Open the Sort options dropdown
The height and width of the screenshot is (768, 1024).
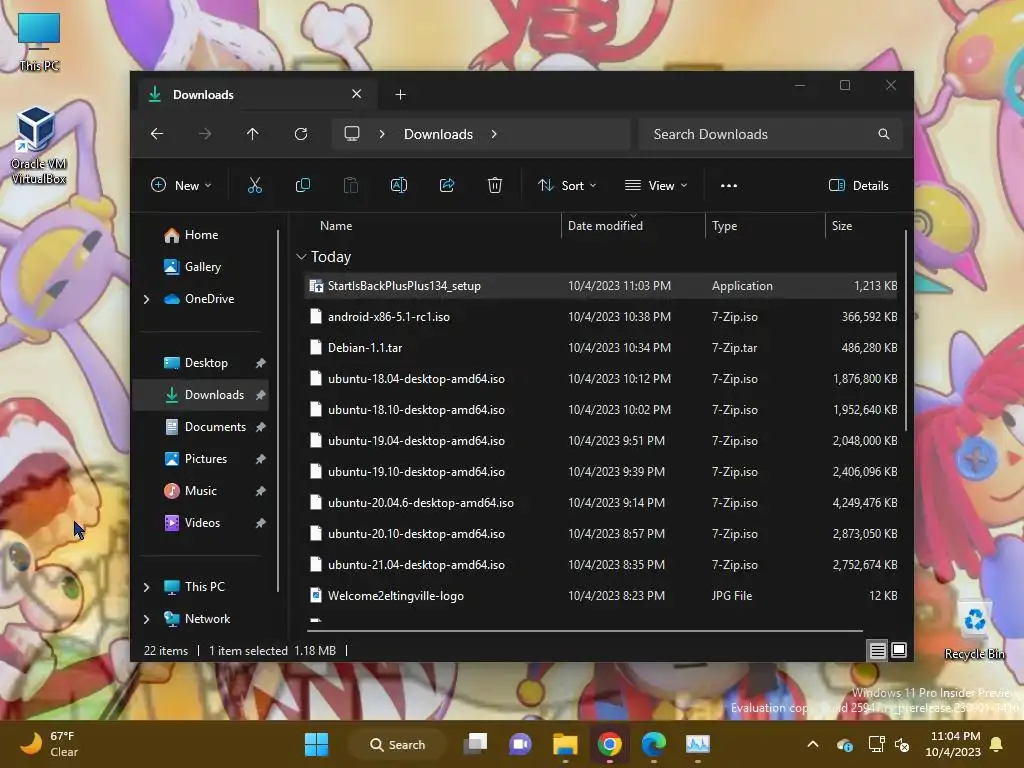point(567,185)
